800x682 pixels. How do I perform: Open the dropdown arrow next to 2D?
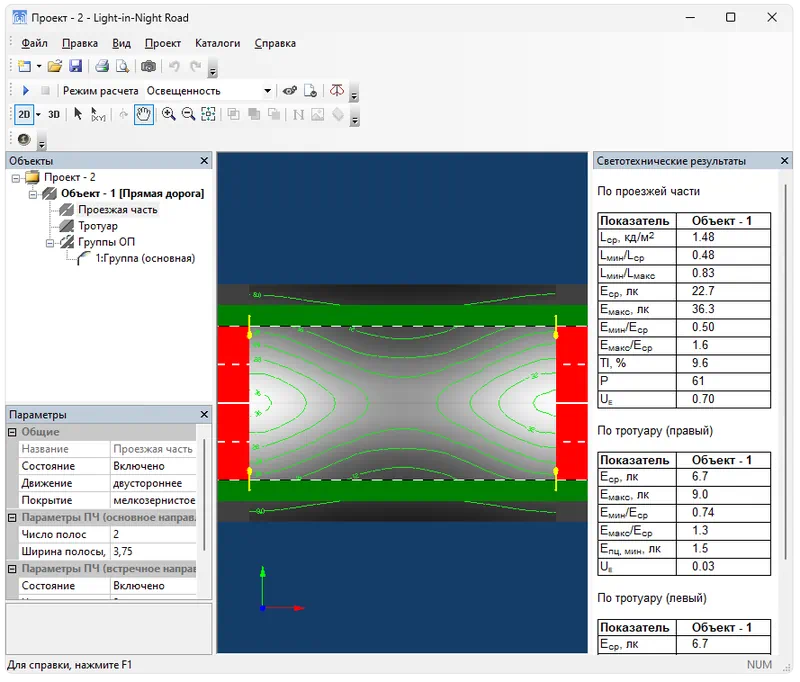[x=38, y=114]
